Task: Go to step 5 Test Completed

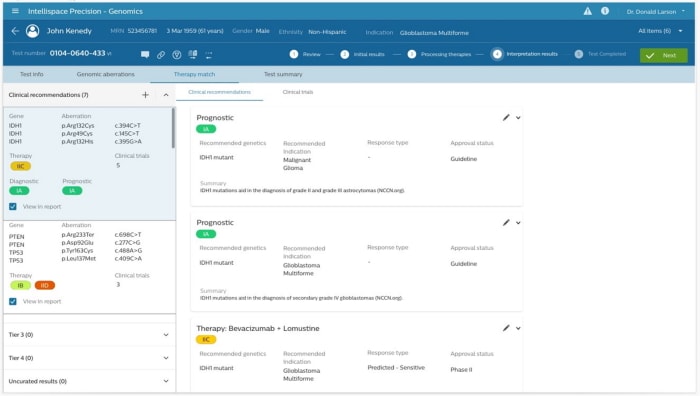Action: click(x=600, y=54)
